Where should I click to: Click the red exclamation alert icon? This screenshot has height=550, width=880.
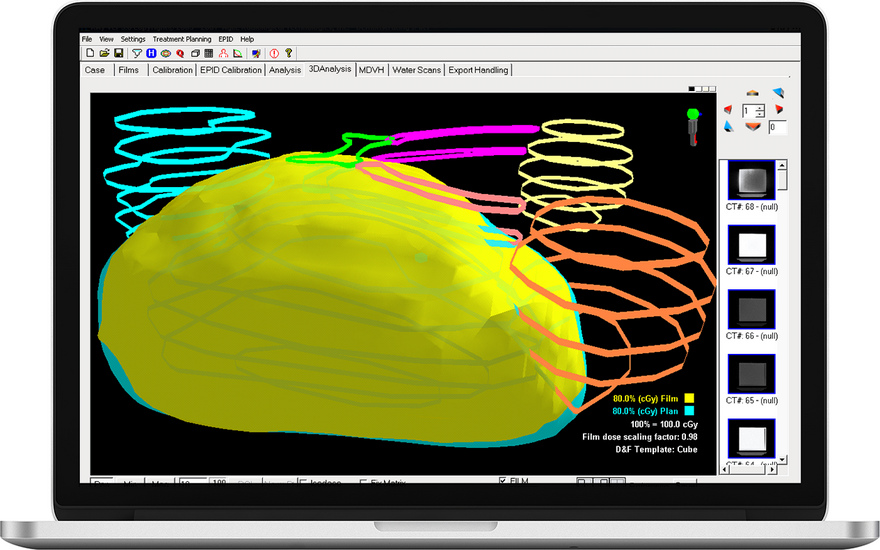(x=274, y=53)
